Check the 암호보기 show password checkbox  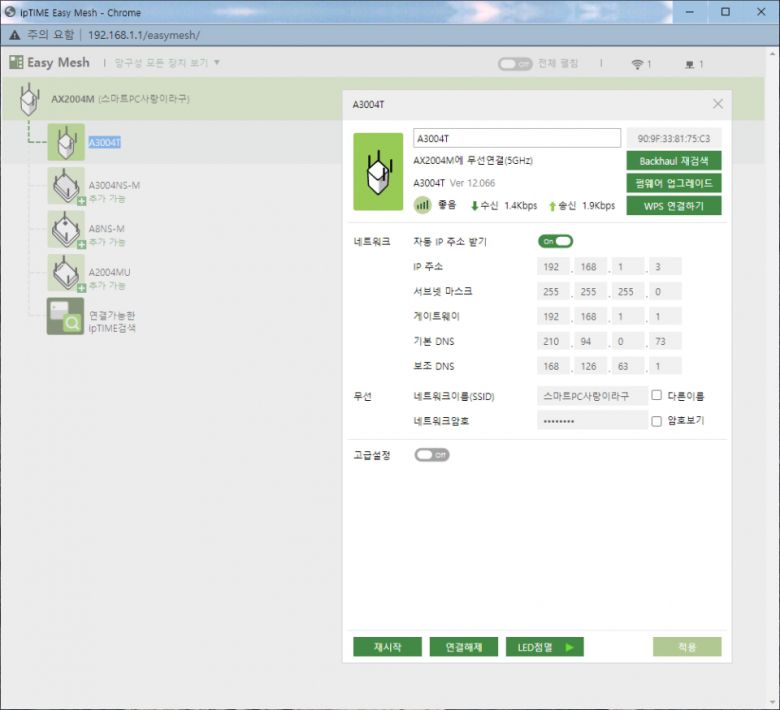[x=657, y=421]
